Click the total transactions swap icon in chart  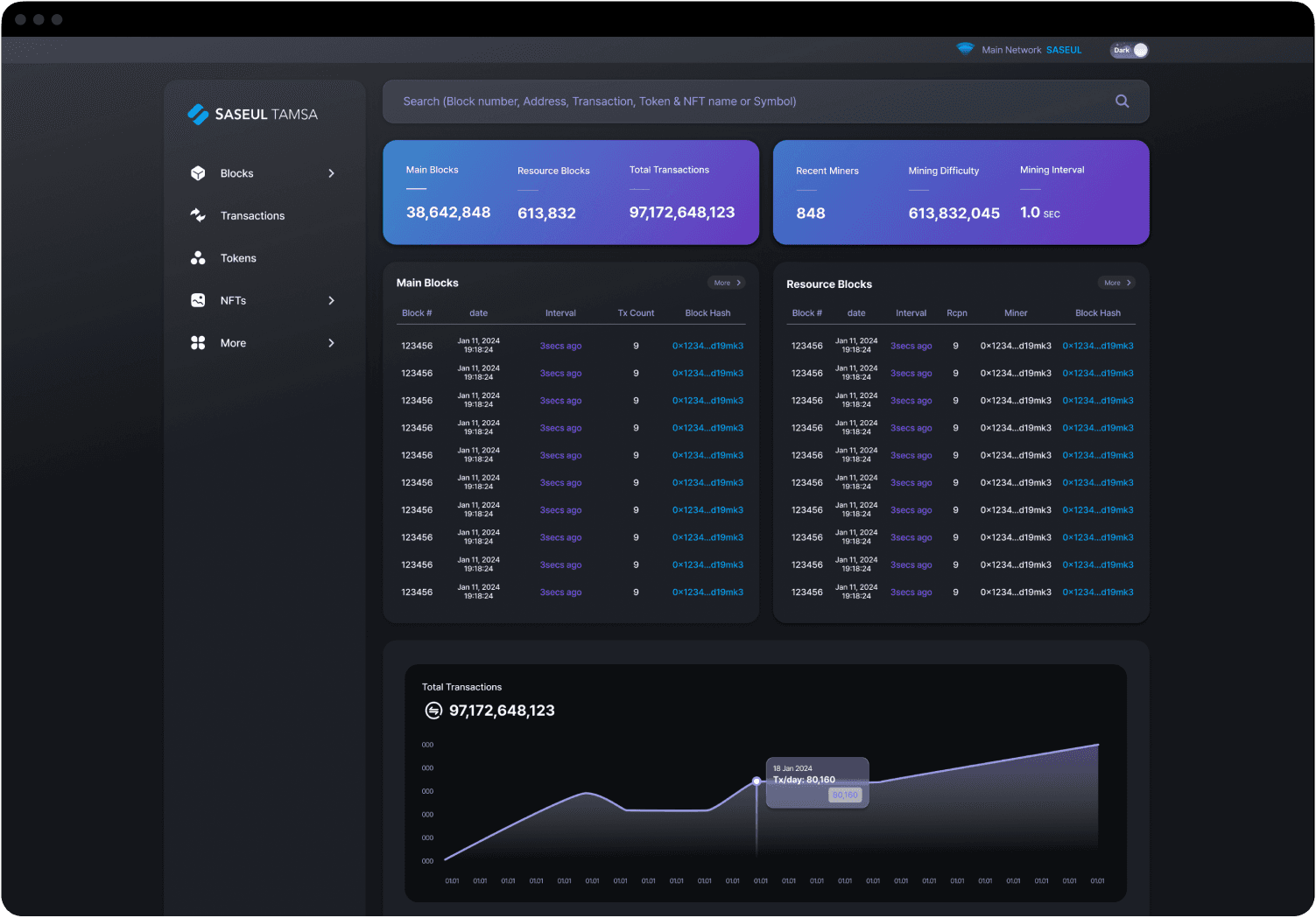point(433,711)
